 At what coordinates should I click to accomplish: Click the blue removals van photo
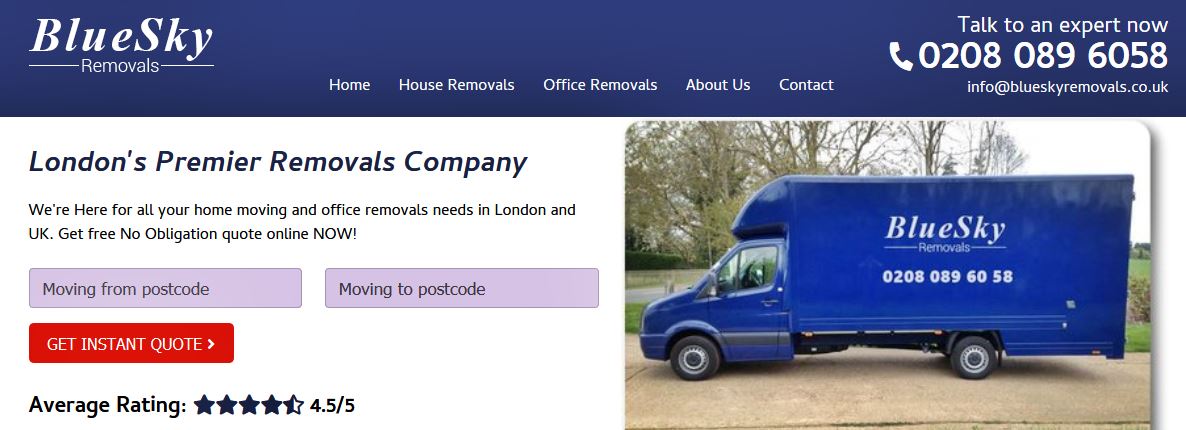pyautogui.click(x=888, y=275)
